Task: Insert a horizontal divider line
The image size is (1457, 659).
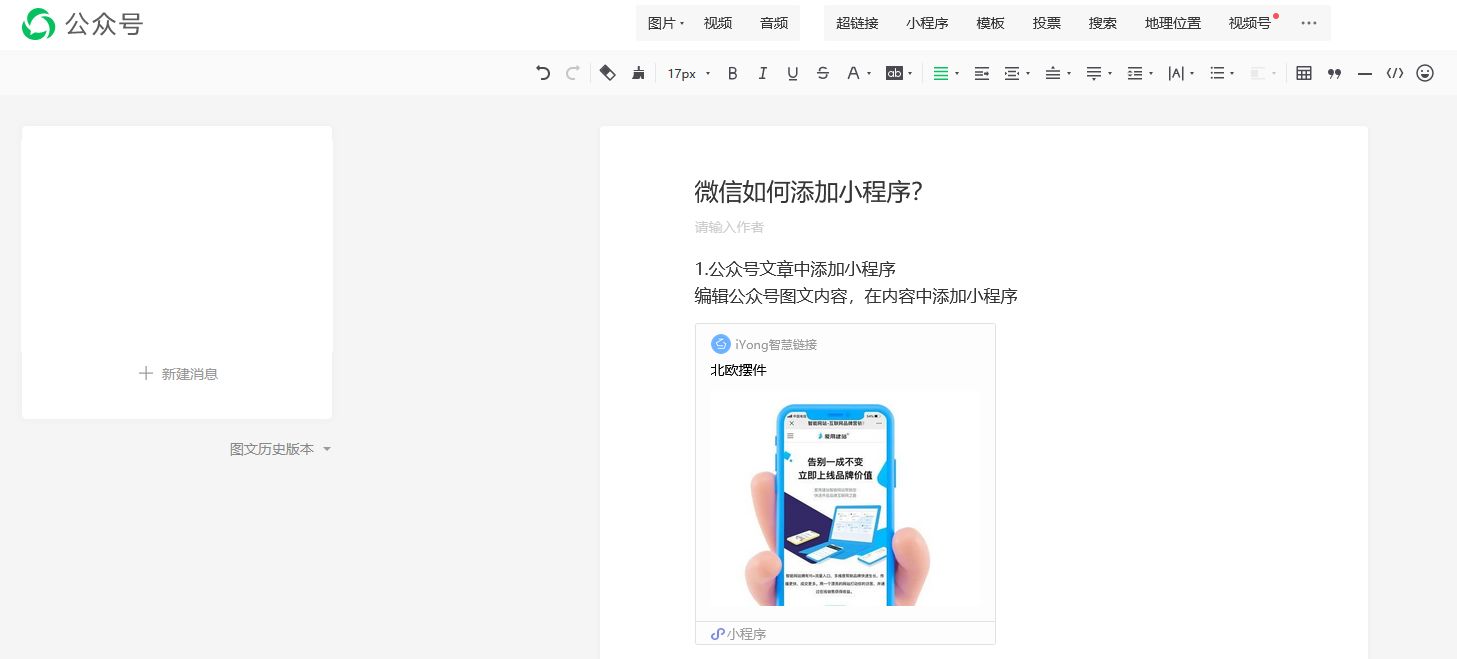Action: pos(1364,72)
